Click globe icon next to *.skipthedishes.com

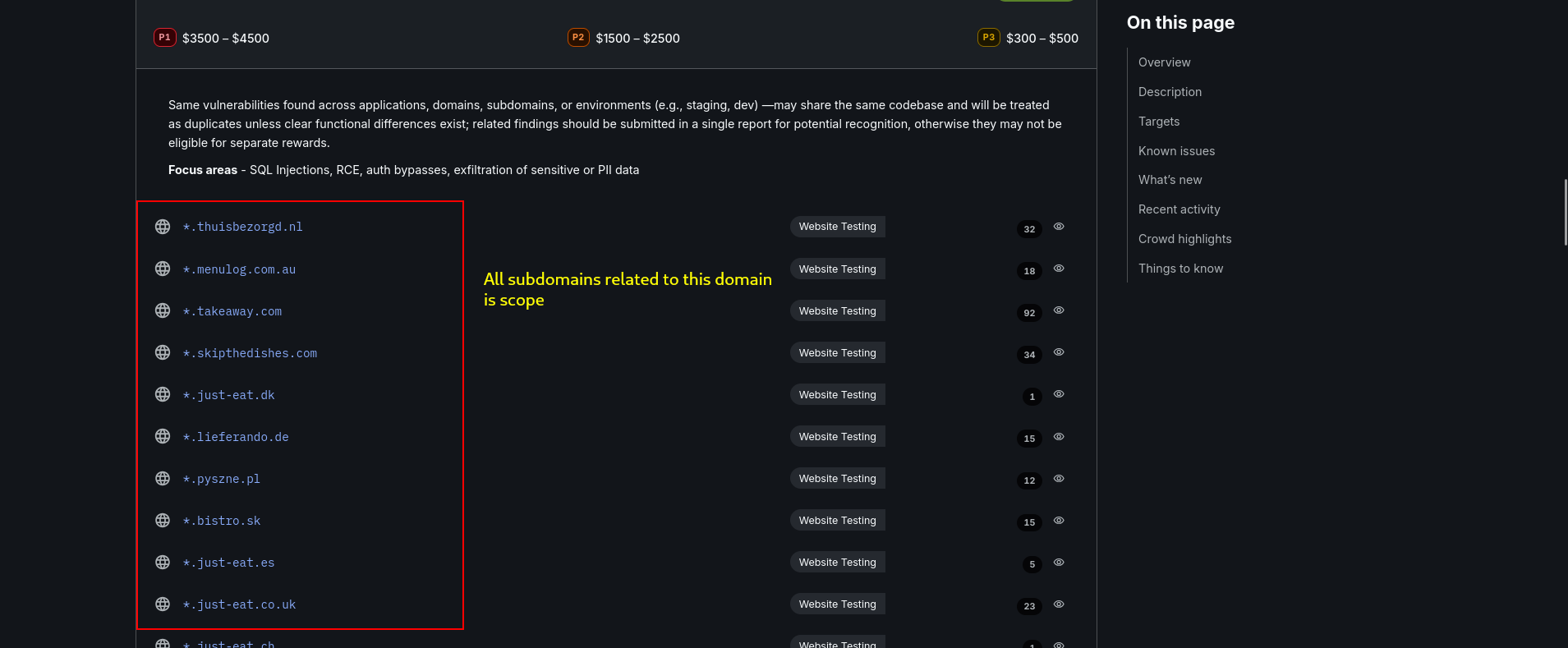point(163,352)
